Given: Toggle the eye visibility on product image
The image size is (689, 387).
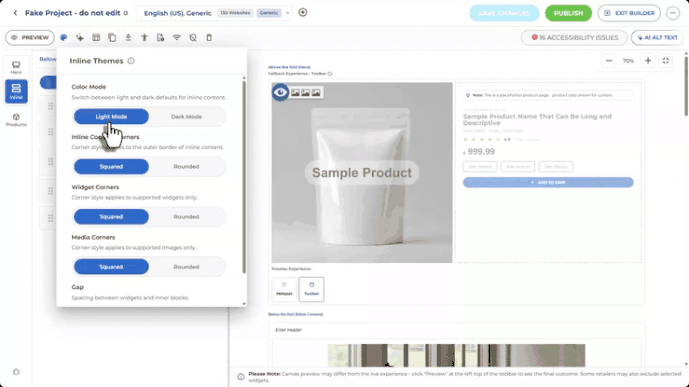Looking at the screenshot, I should click(x=280, y=92).
